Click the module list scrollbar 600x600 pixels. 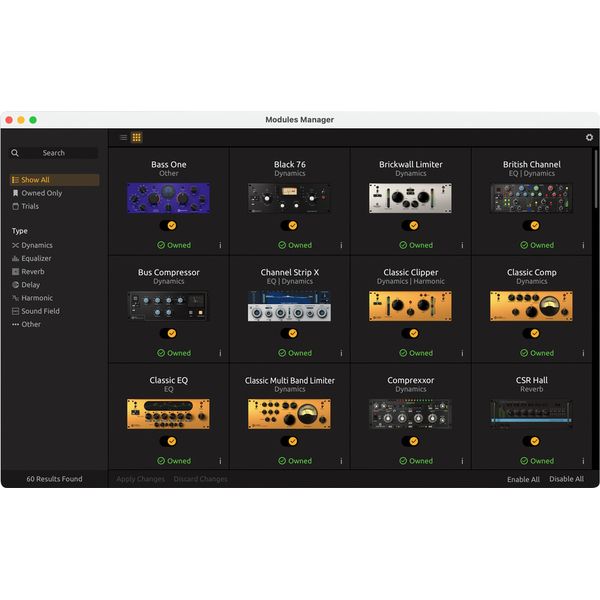(x=595, y=179)
